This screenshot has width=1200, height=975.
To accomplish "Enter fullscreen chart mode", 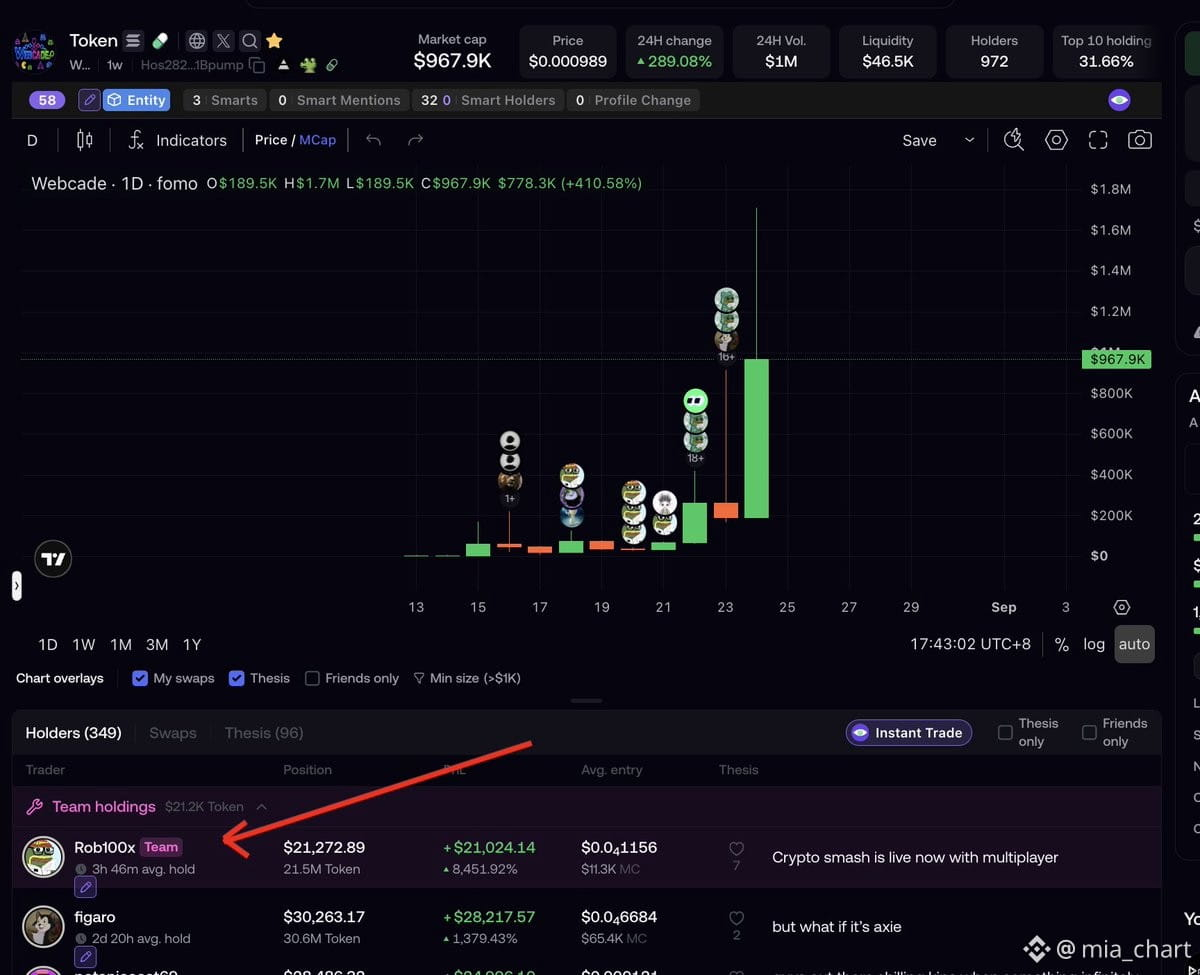I will pyautogui.click(x=1098, y=140).
